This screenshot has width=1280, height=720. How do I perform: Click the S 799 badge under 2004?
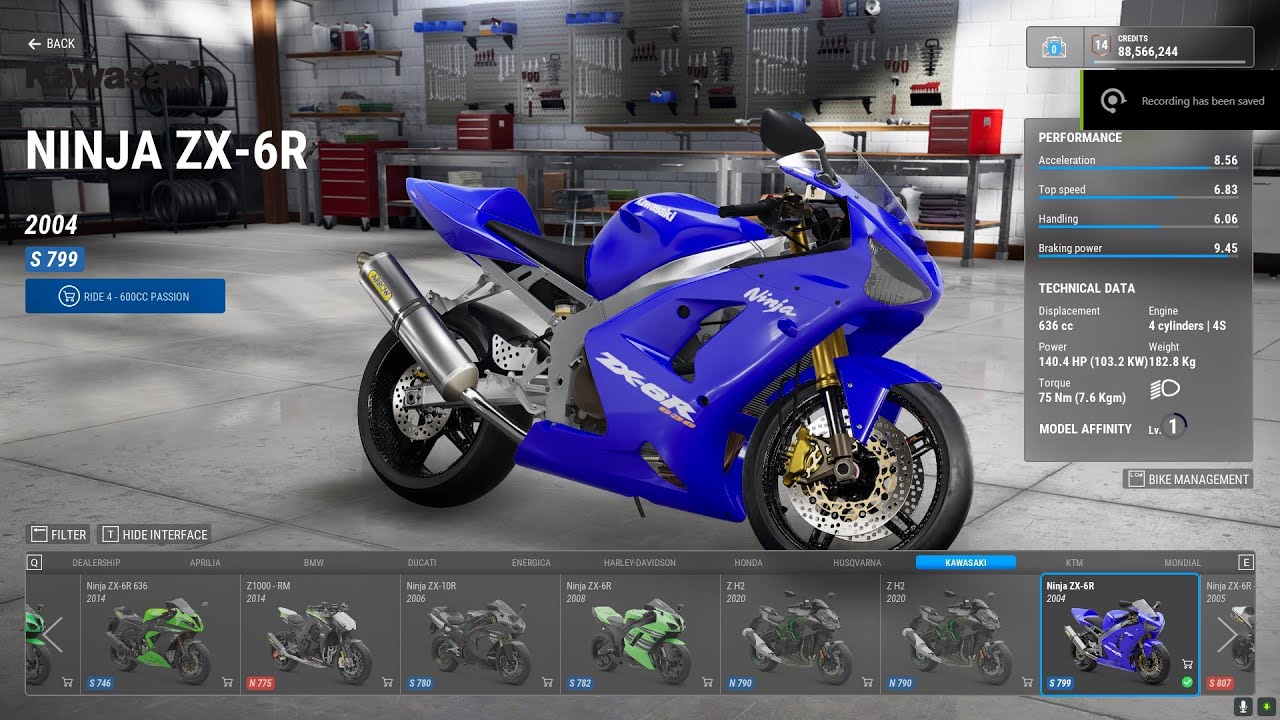tap(54, 260)
